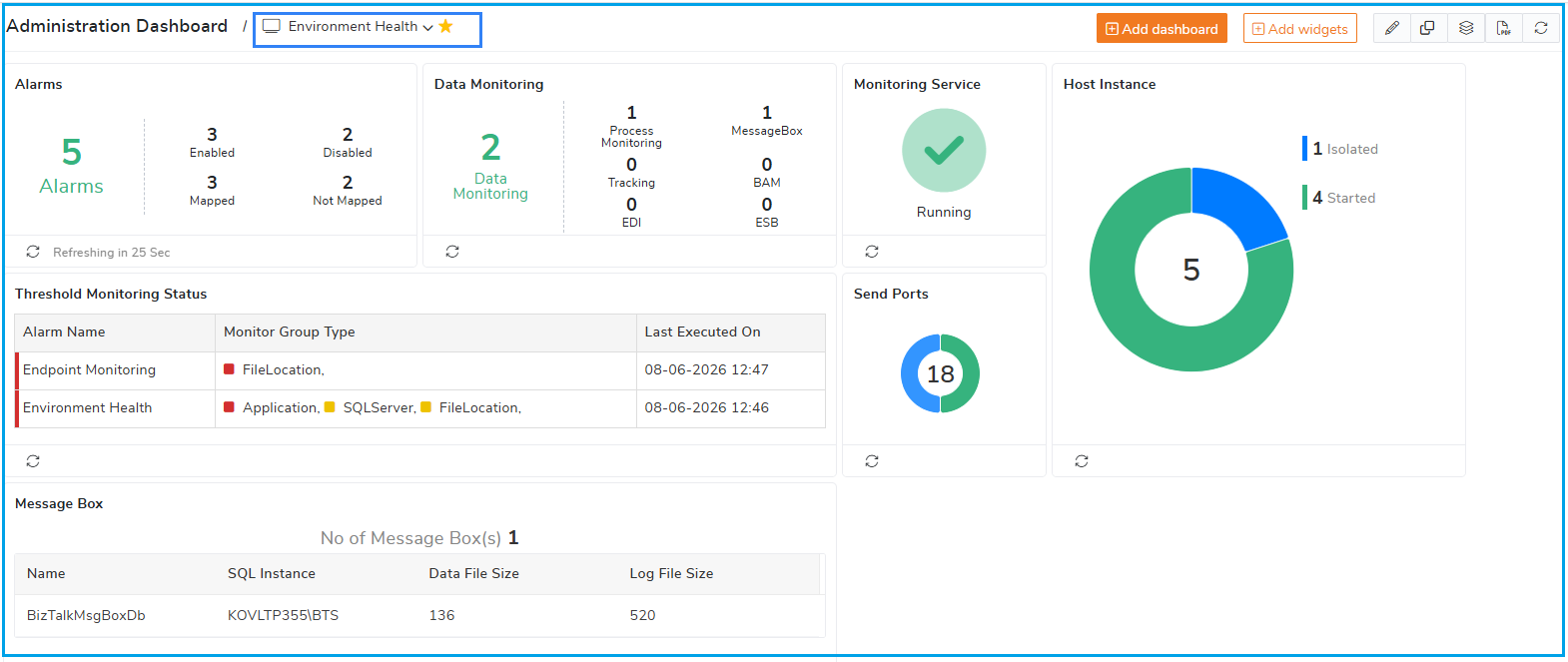Click the 2 Disabled alarms count
Image resolution: width=1568 pixels, height=662 pixels.
tap(348, 134)
